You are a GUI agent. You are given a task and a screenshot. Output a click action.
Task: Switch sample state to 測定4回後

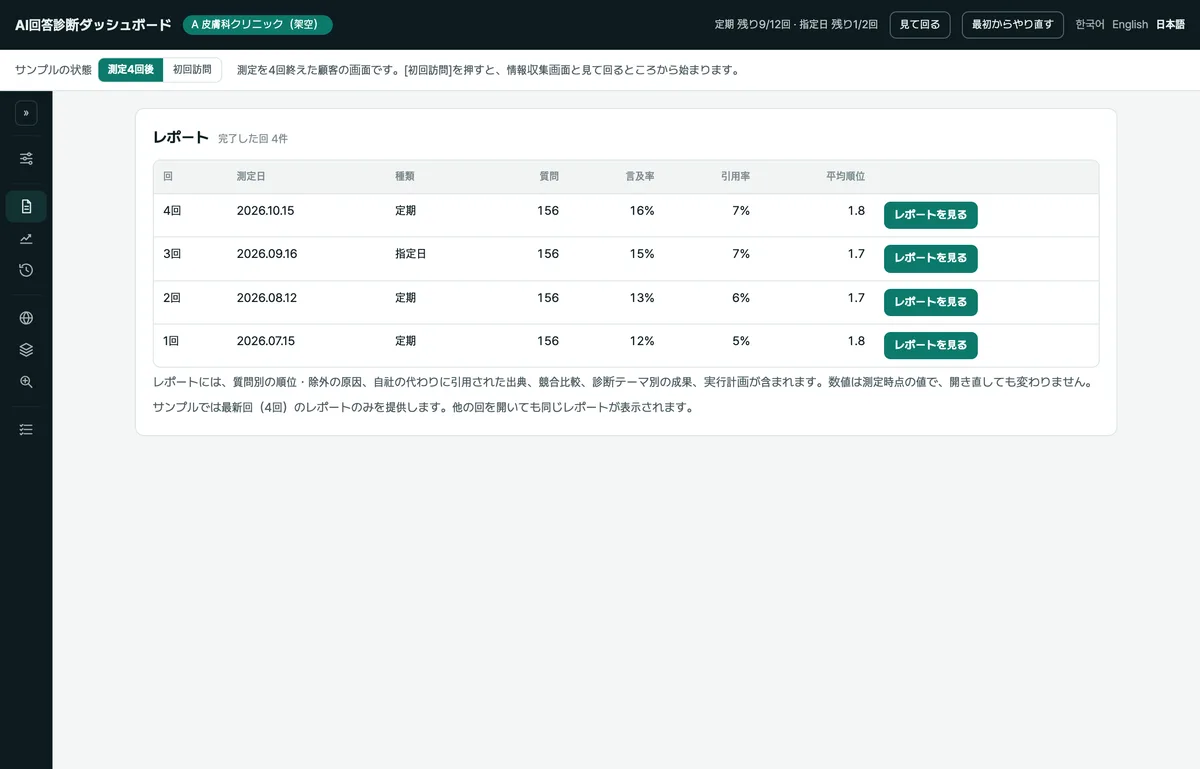point(131,70)
